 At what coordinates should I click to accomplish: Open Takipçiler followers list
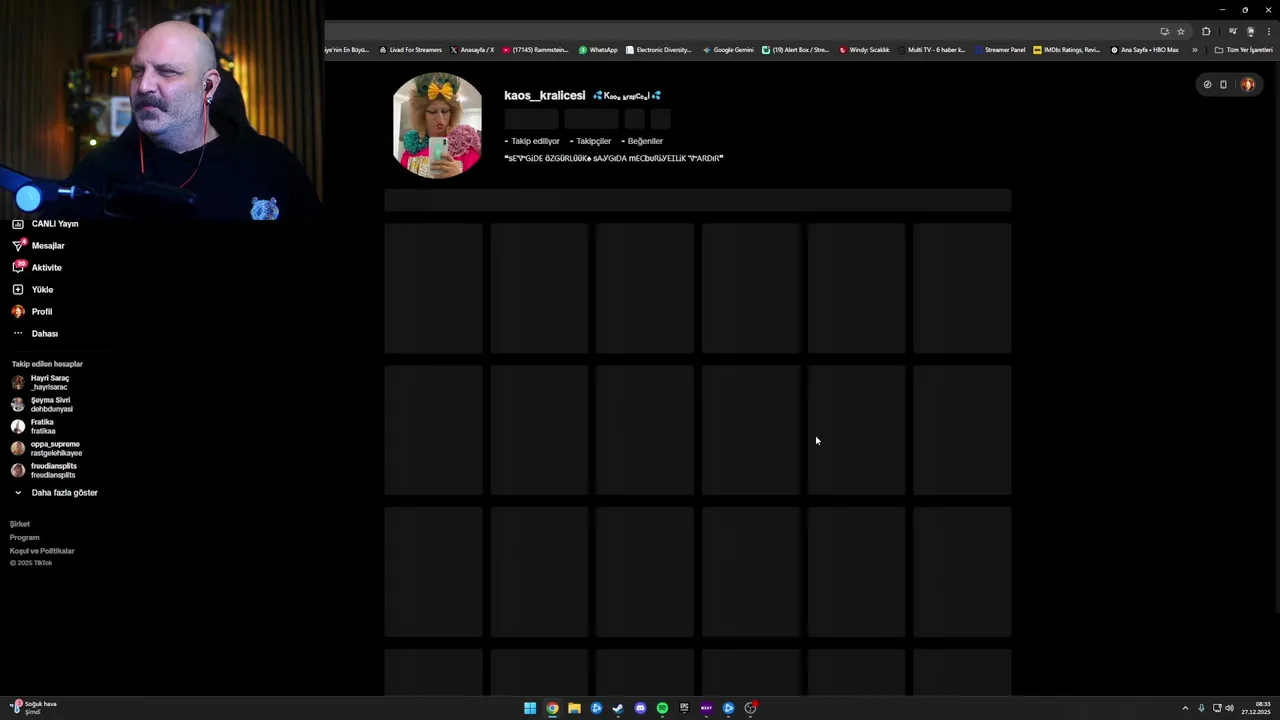[x=590, y=141]
